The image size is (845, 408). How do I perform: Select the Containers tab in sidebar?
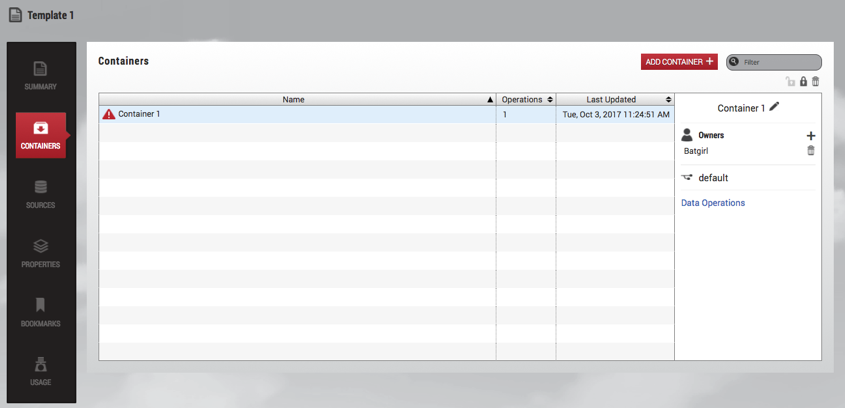(40, 135)
